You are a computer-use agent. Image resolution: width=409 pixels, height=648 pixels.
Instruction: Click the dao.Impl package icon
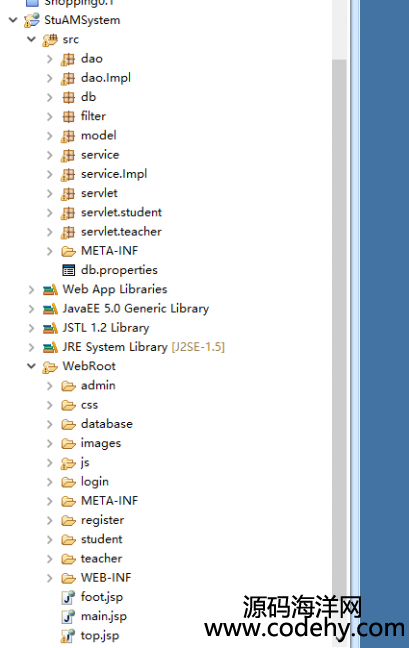pos(68,78)
